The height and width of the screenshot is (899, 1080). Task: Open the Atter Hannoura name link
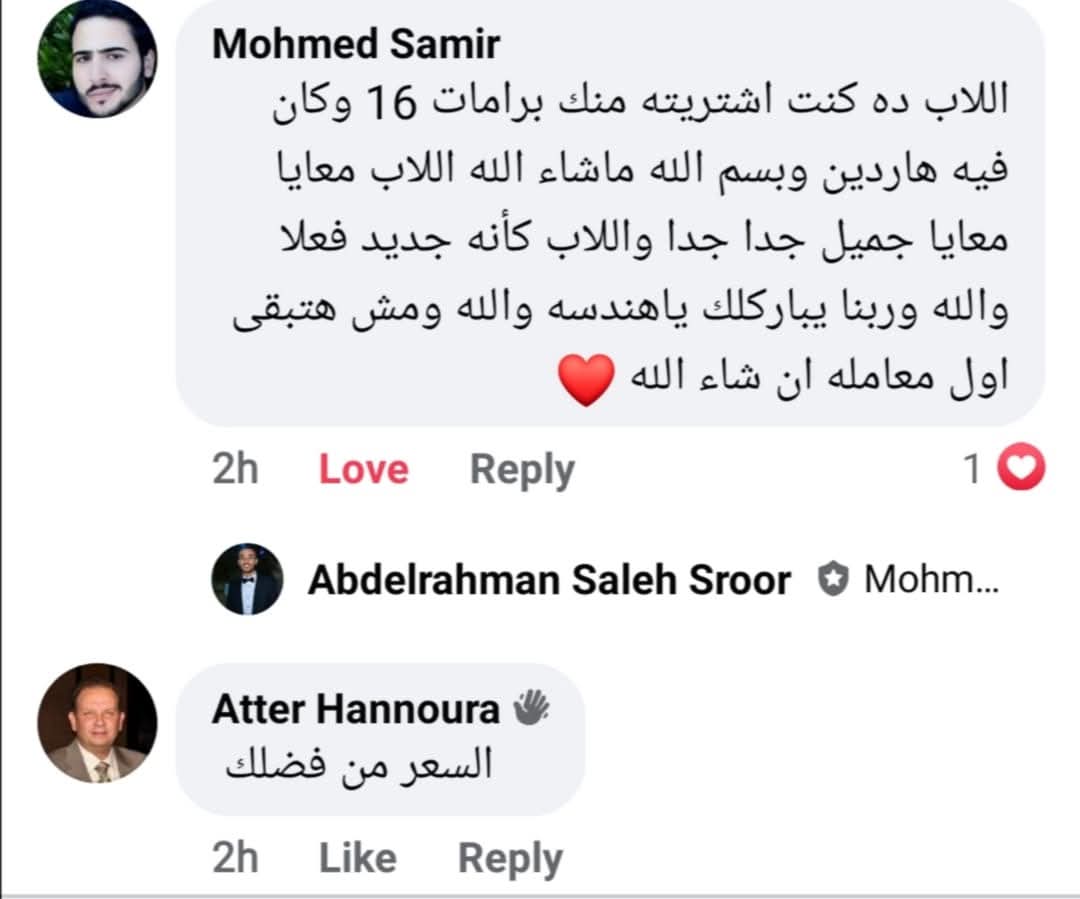[x=355, y=710]
